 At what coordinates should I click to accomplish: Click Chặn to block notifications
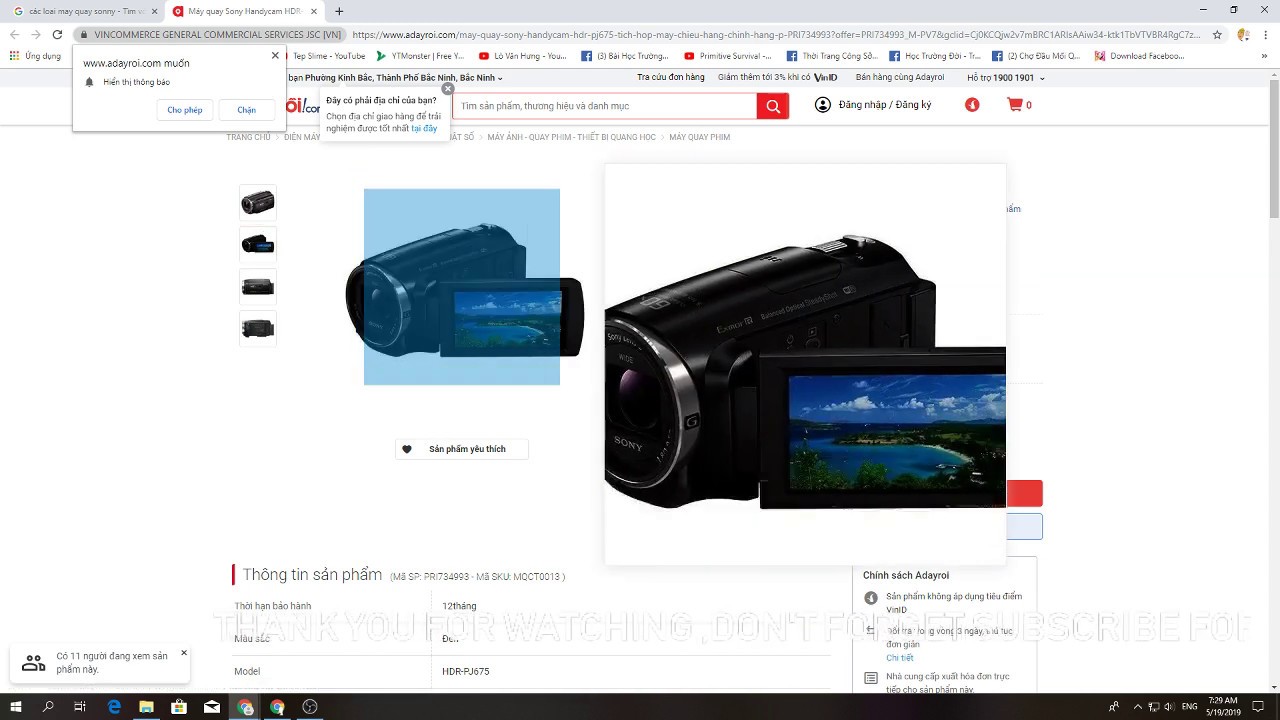tap(247, 110)
